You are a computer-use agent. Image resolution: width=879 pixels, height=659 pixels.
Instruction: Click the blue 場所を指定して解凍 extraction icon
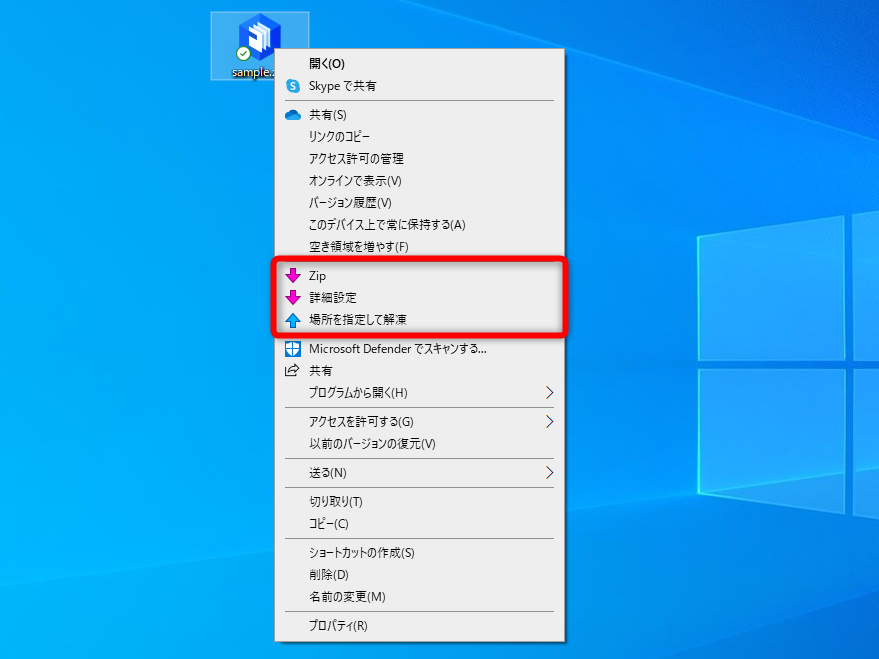294,322
